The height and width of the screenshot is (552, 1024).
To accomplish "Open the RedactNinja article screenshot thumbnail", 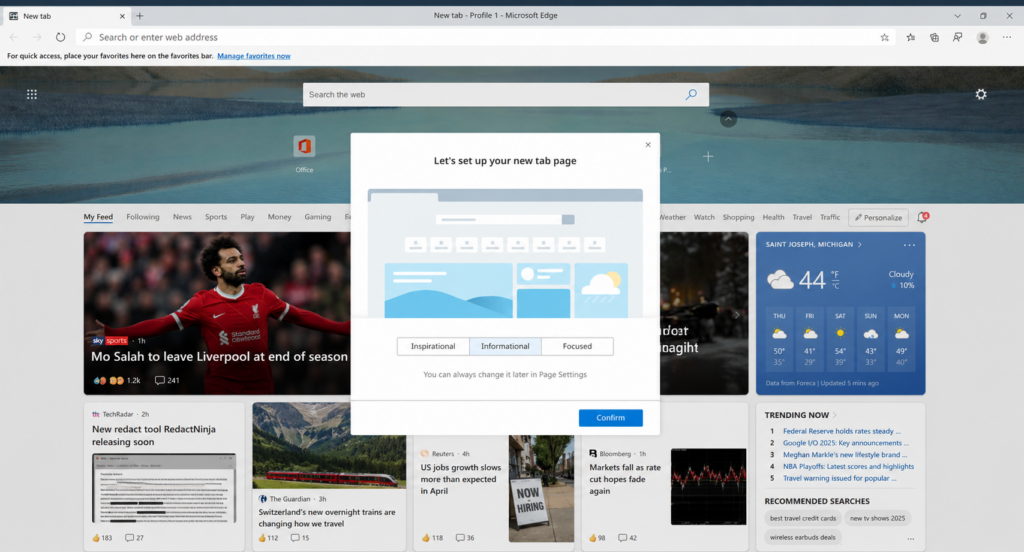I will pos(164,488).
